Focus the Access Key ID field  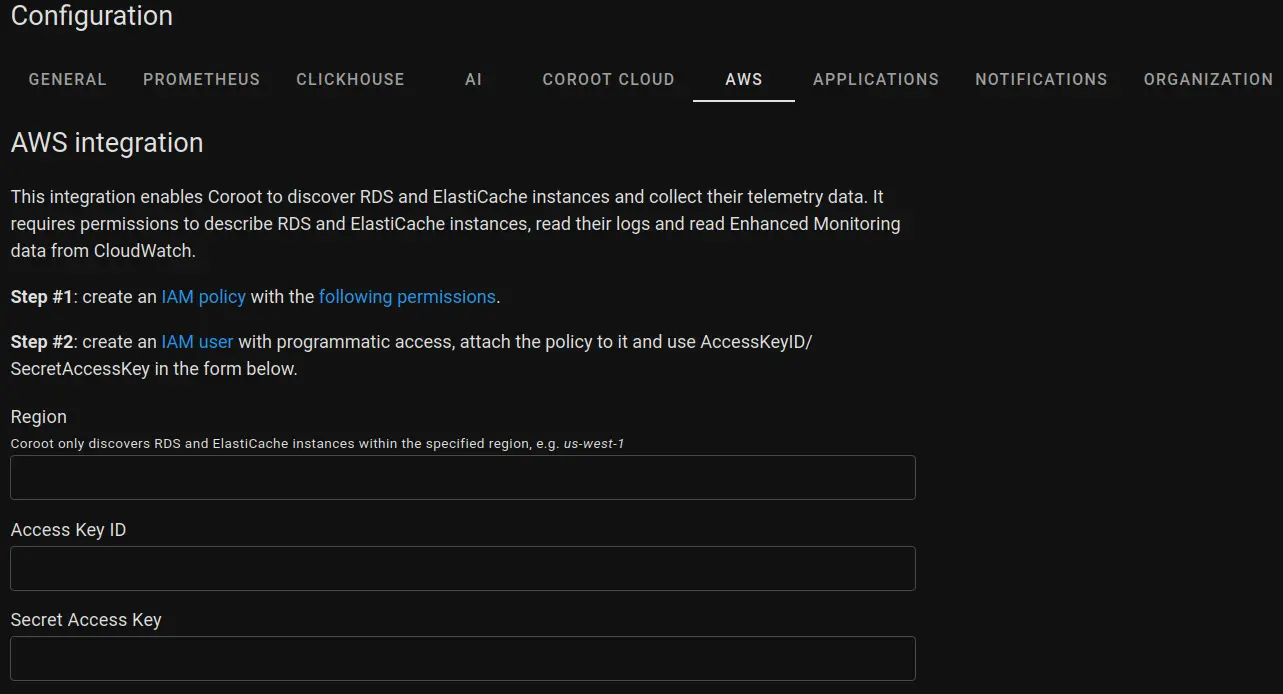click(x=463, y=568)
